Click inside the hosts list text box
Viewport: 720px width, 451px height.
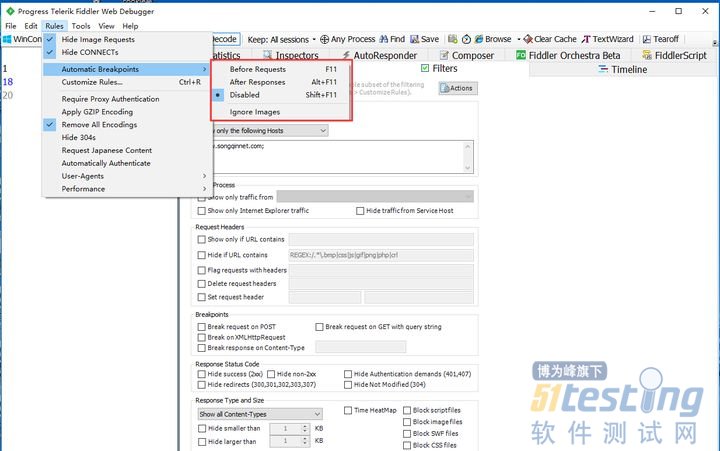pos(342,157)
